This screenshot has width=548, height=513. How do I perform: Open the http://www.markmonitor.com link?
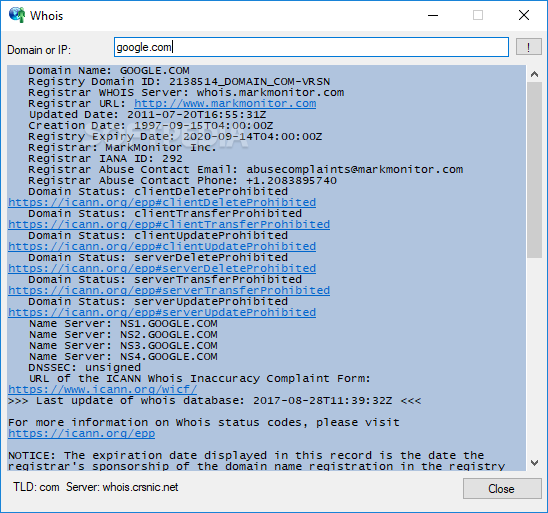(225, 103)
